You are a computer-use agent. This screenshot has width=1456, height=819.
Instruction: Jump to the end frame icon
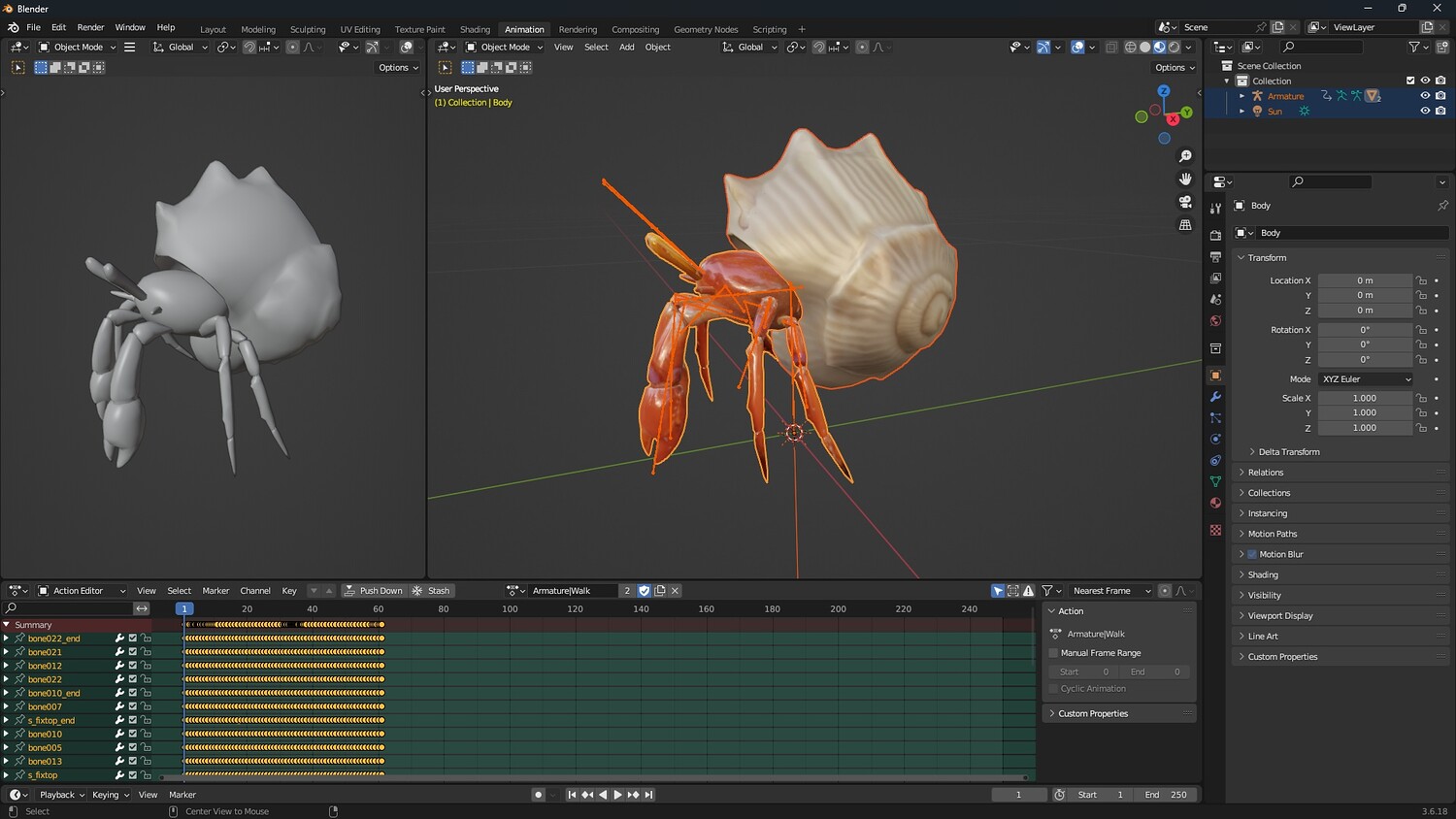click(649, 795)
